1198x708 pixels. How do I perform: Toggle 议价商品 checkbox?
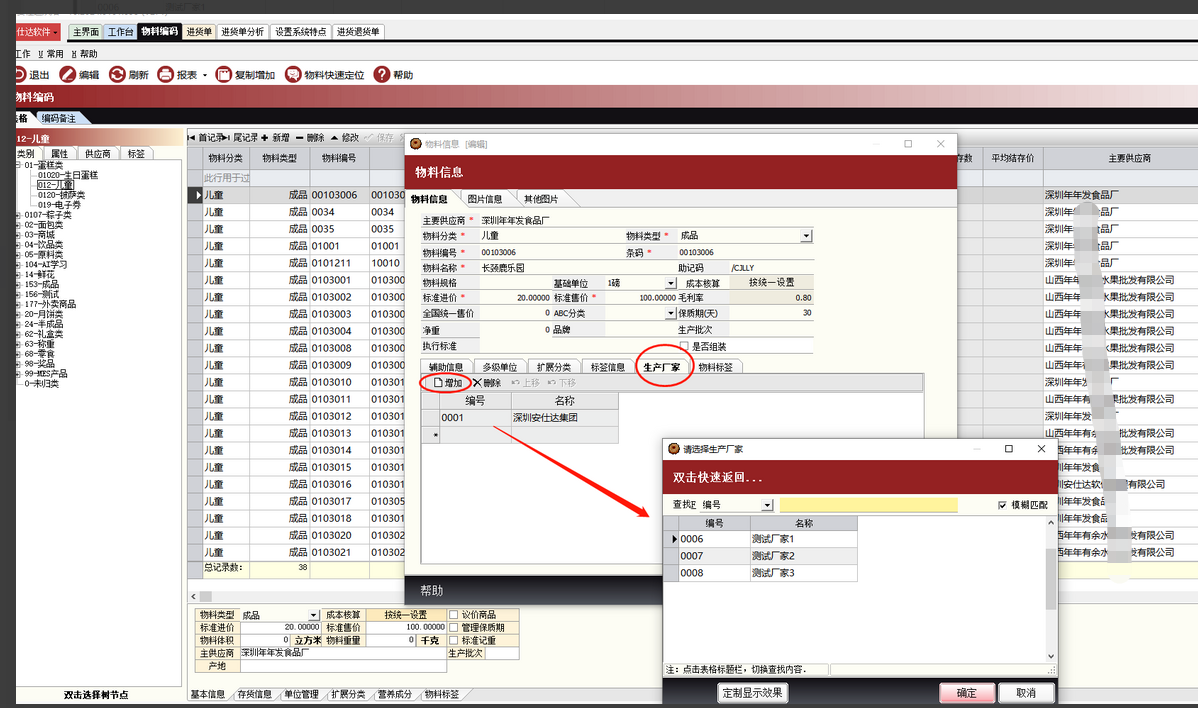click(454, 615)
